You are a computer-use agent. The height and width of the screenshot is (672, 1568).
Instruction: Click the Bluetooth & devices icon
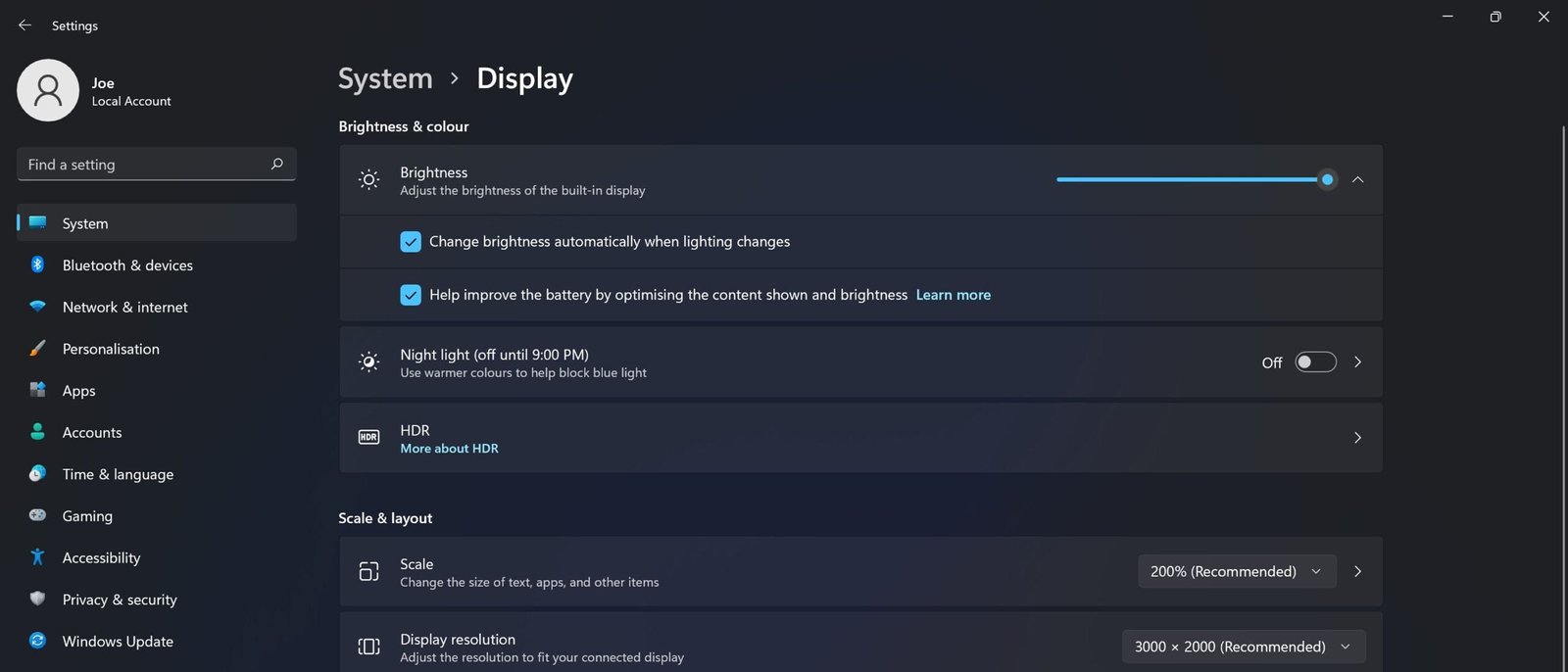click(37, 264)
